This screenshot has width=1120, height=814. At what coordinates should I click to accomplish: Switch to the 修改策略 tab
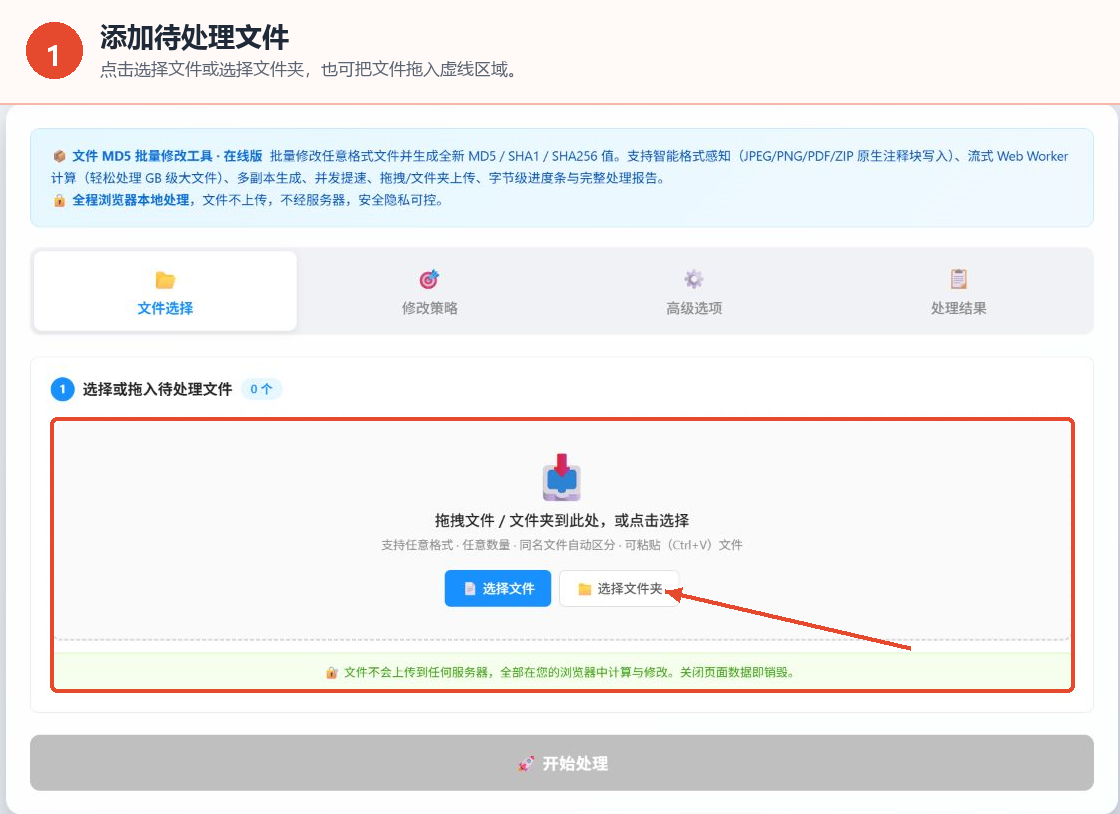[429, 291]
